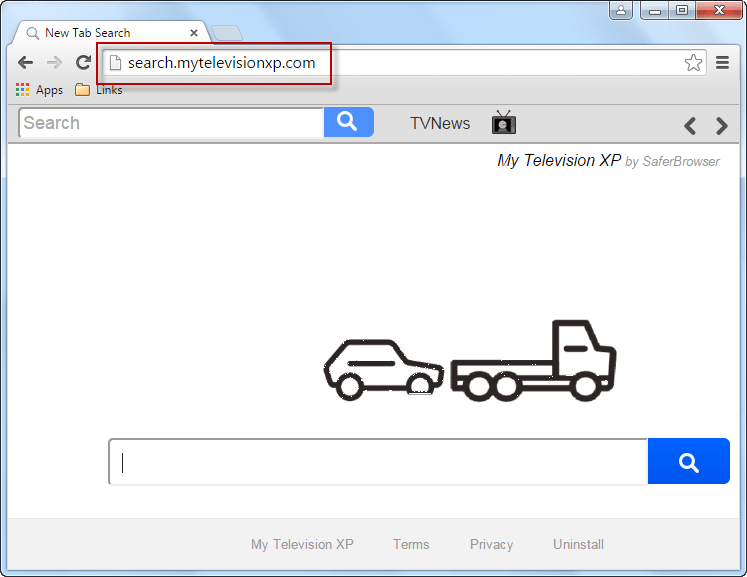Click the address bar URL field
Viewport: 747px width, 577px height.
pos(404,62)
